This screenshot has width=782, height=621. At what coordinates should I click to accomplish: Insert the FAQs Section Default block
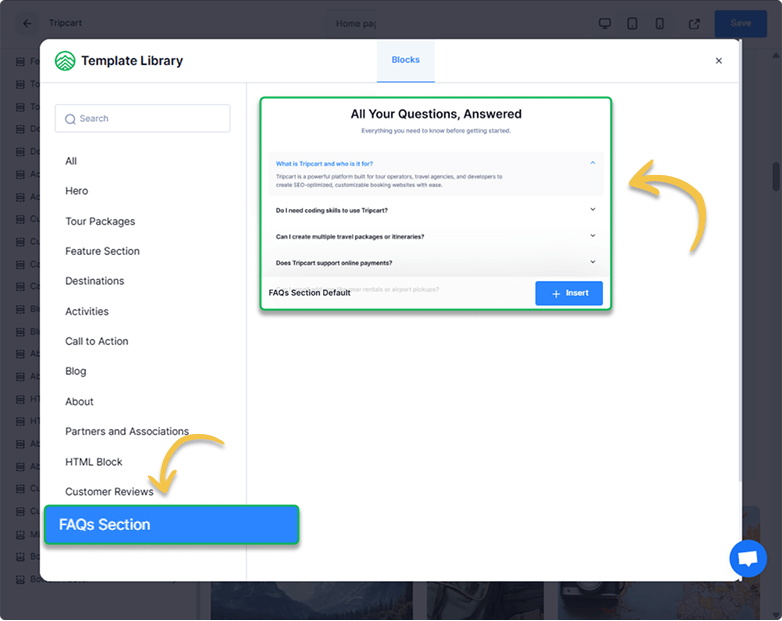pyautogui.click(x=569, y=293)
